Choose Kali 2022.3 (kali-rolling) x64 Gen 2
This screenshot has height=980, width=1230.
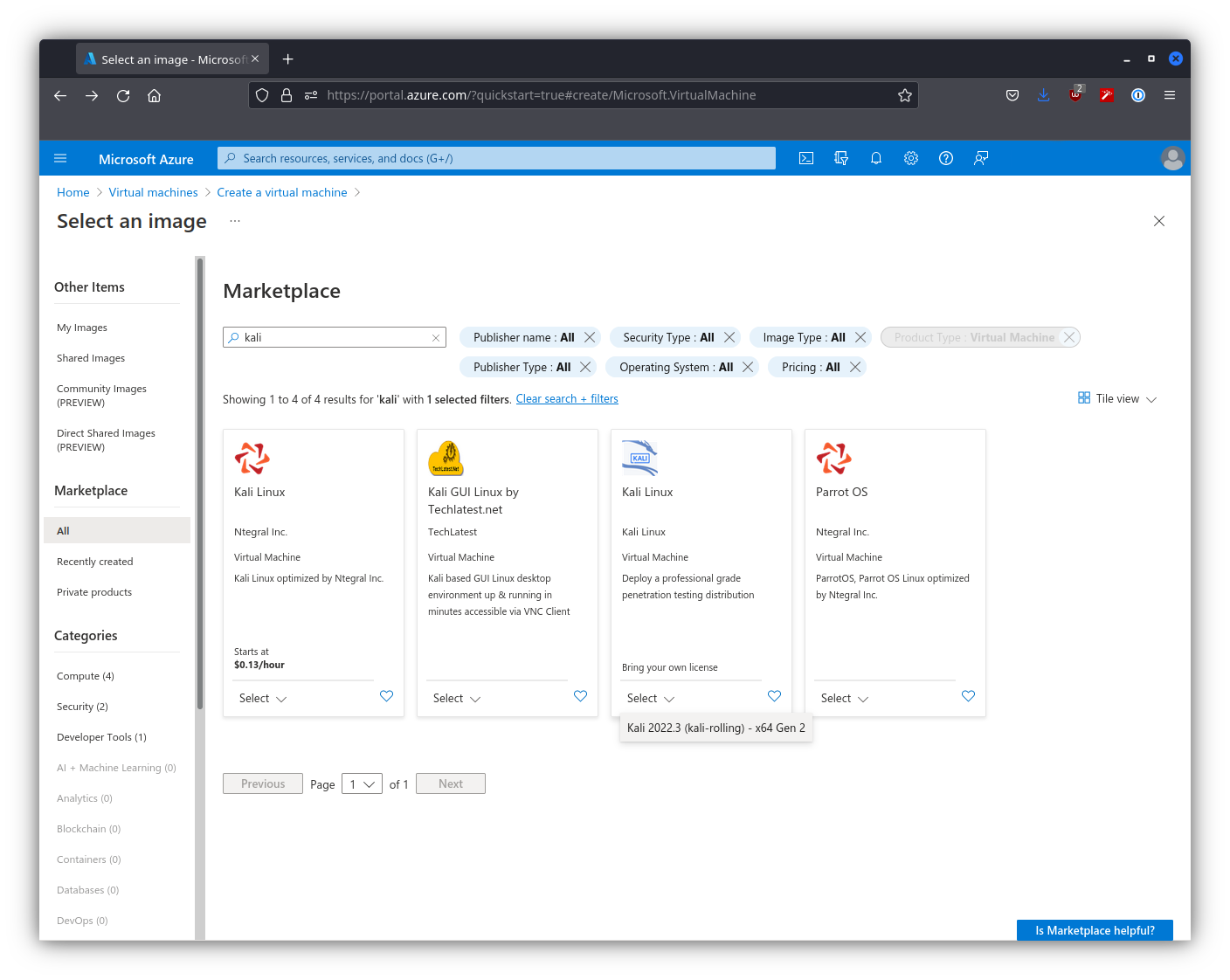click(x=715, y=728)
